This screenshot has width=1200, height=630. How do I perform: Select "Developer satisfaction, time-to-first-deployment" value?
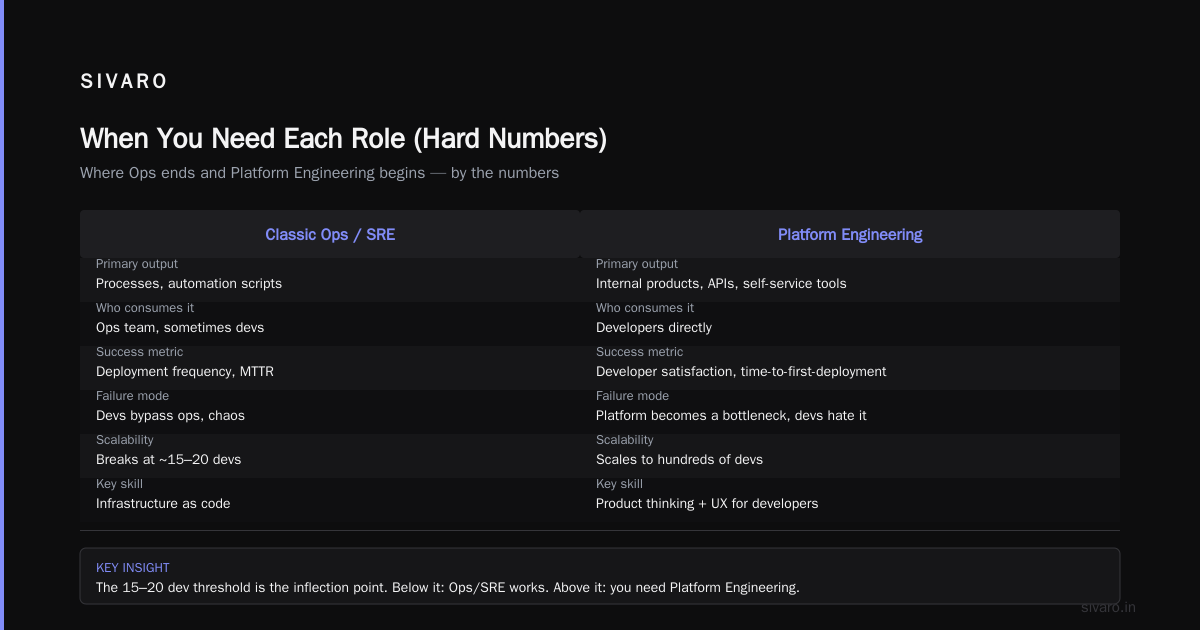[741, 372]
